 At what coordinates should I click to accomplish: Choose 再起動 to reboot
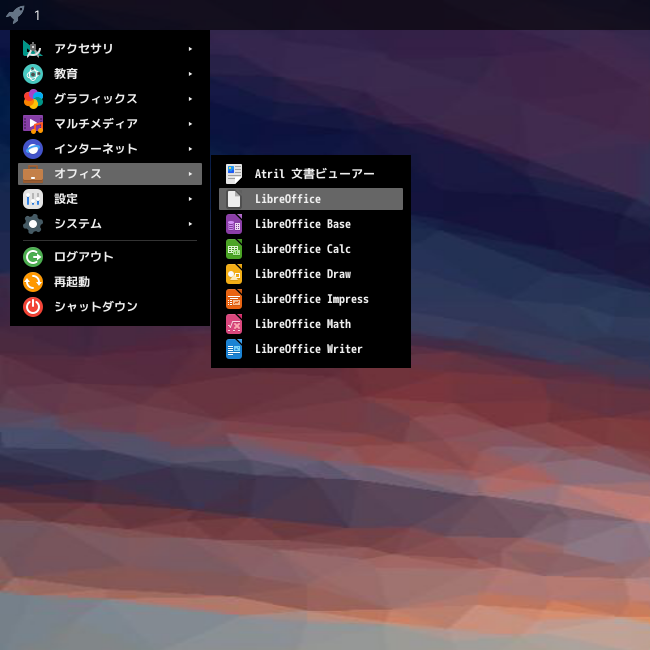(x=110, y=282)
